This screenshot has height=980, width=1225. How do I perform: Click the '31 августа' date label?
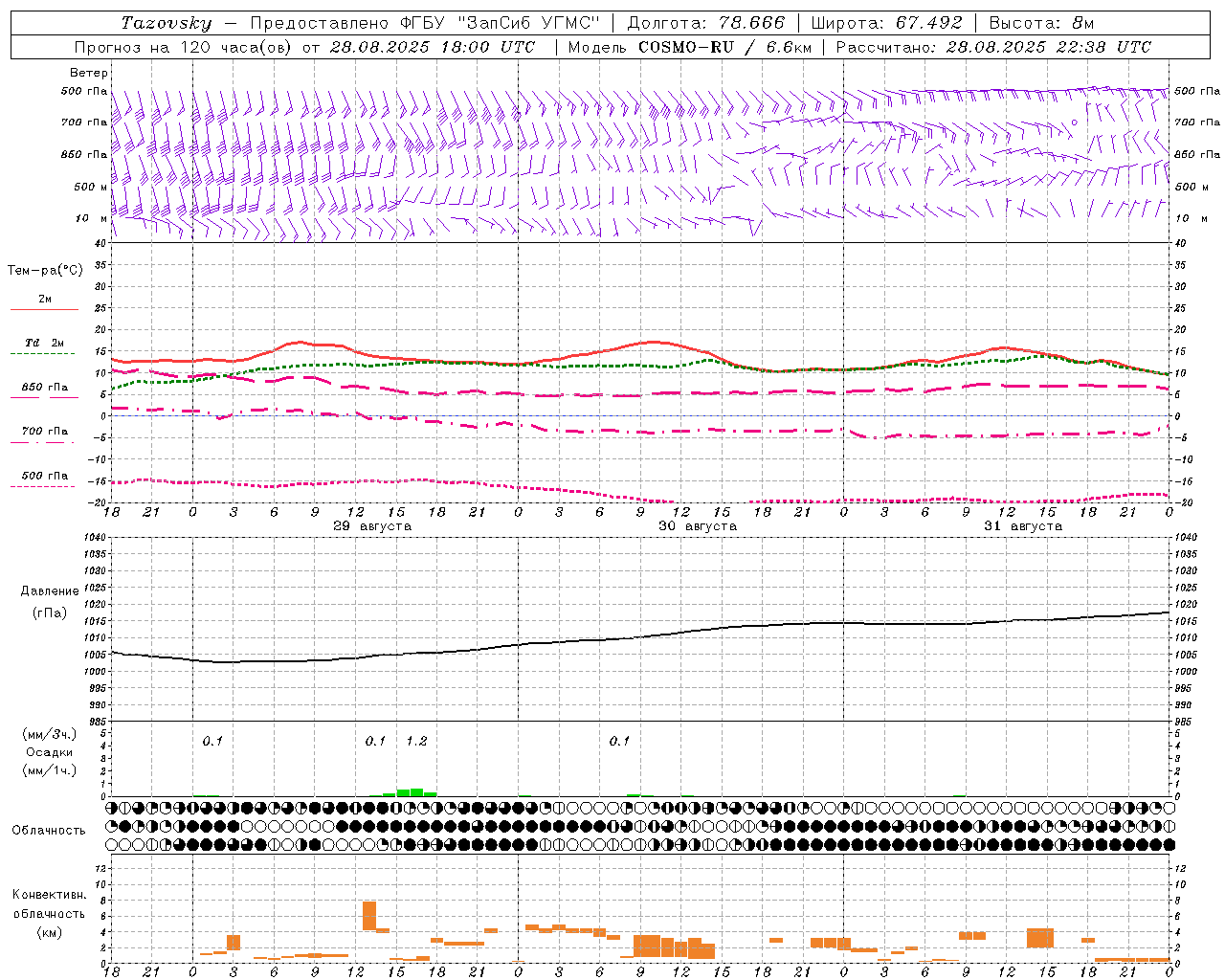click(x=1023, y=526)
